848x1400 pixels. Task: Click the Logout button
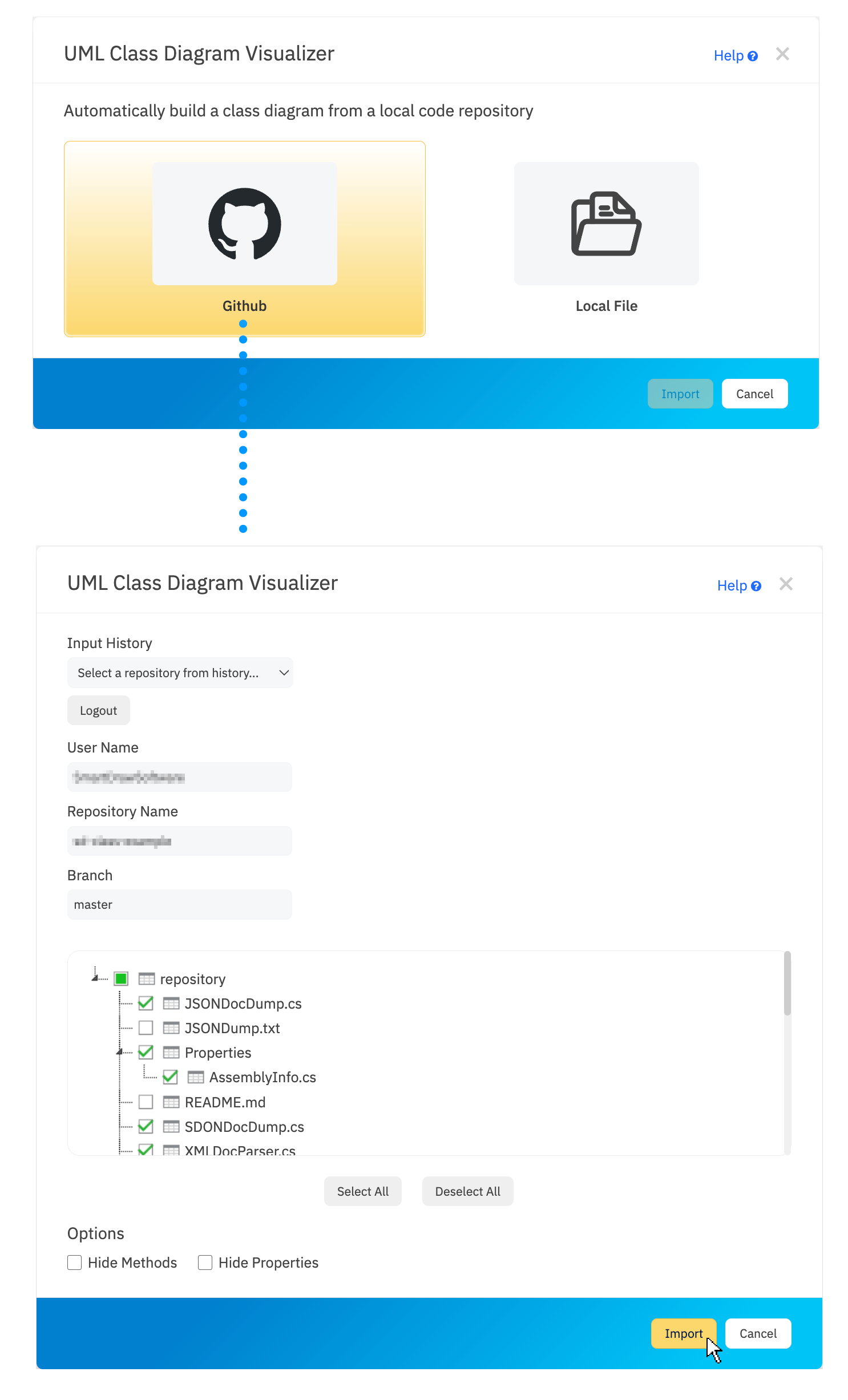click(x=98, y=711)
